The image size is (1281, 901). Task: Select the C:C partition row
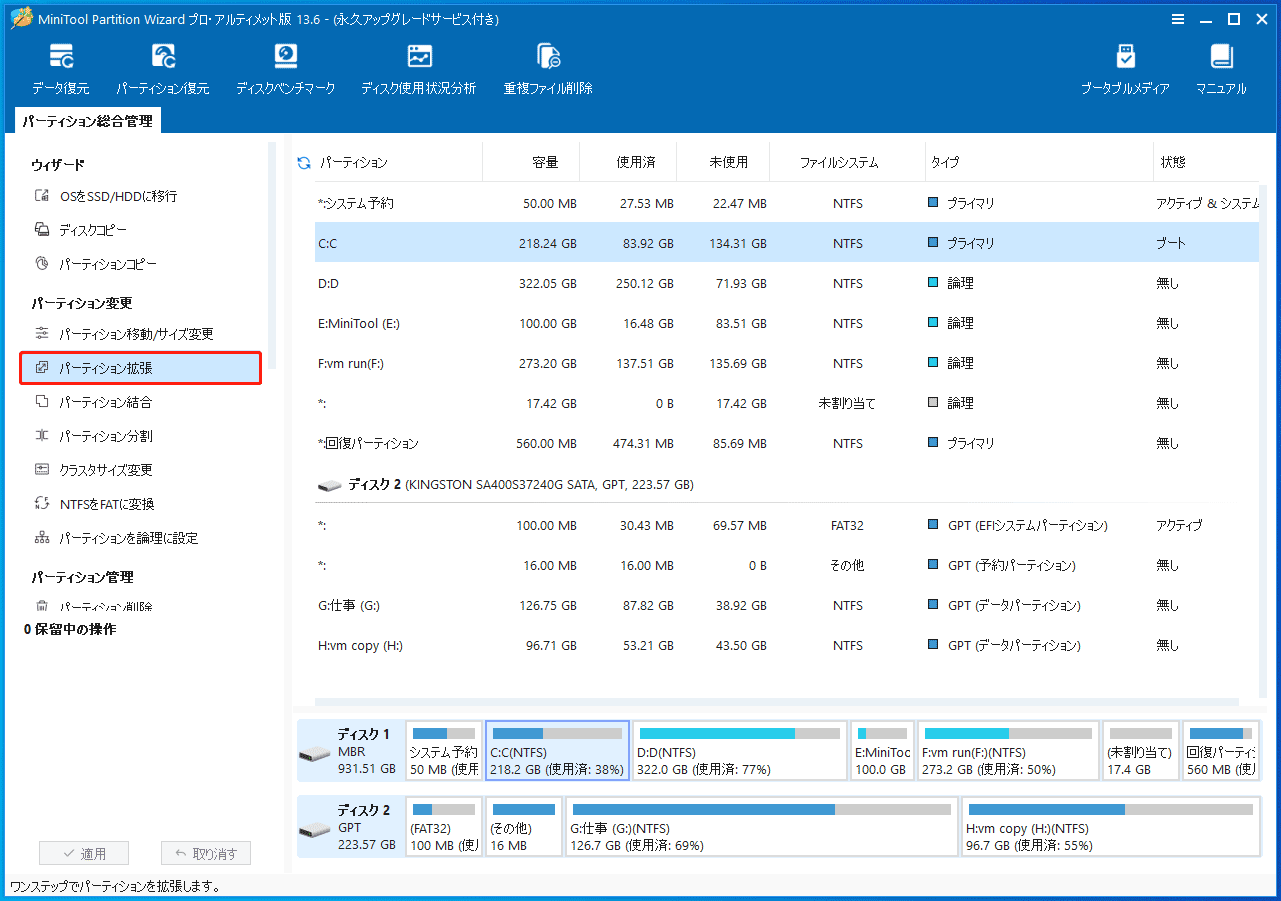(786, 243)
